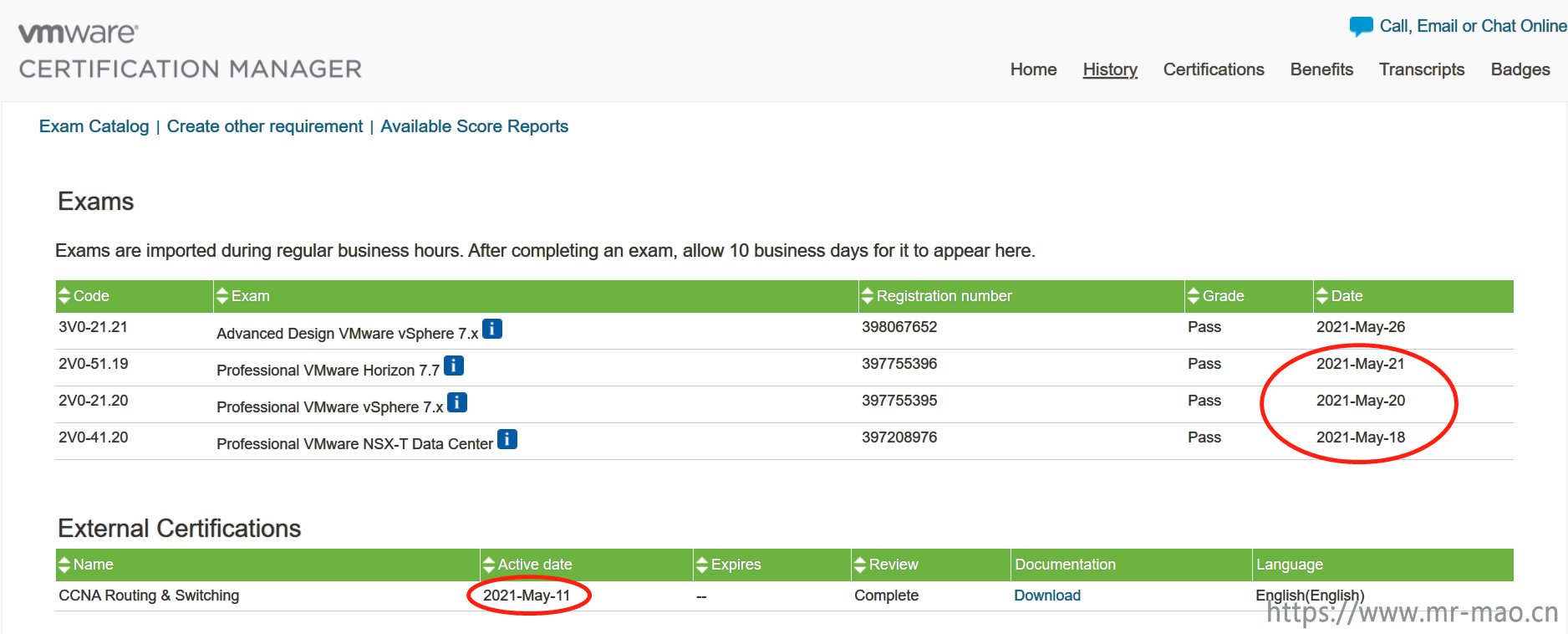Viewport: 1568px width, 634px height.
Task: Select exam code 3V0-21.21
Action: pos(93,327)
